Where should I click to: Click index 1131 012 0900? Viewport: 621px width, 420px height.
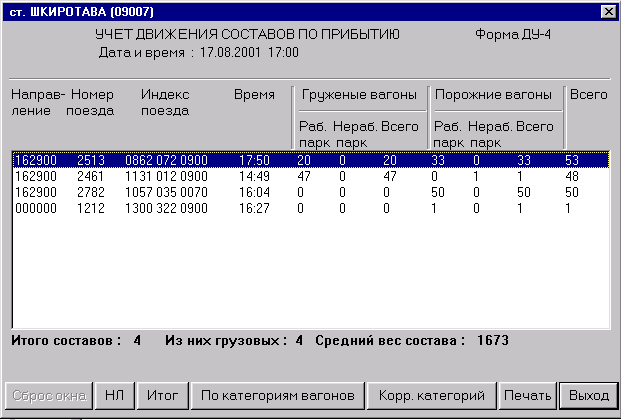point(166,176)
